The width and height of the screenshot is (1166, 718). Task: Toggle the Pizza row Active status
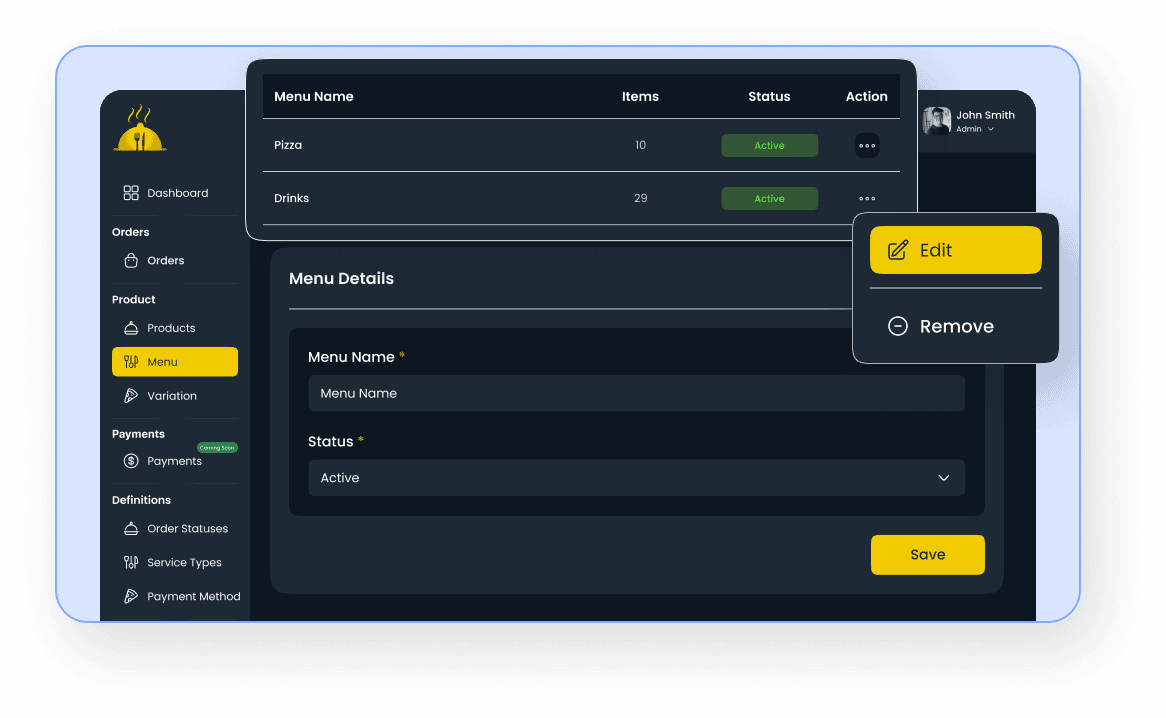[x=769, y=145]
